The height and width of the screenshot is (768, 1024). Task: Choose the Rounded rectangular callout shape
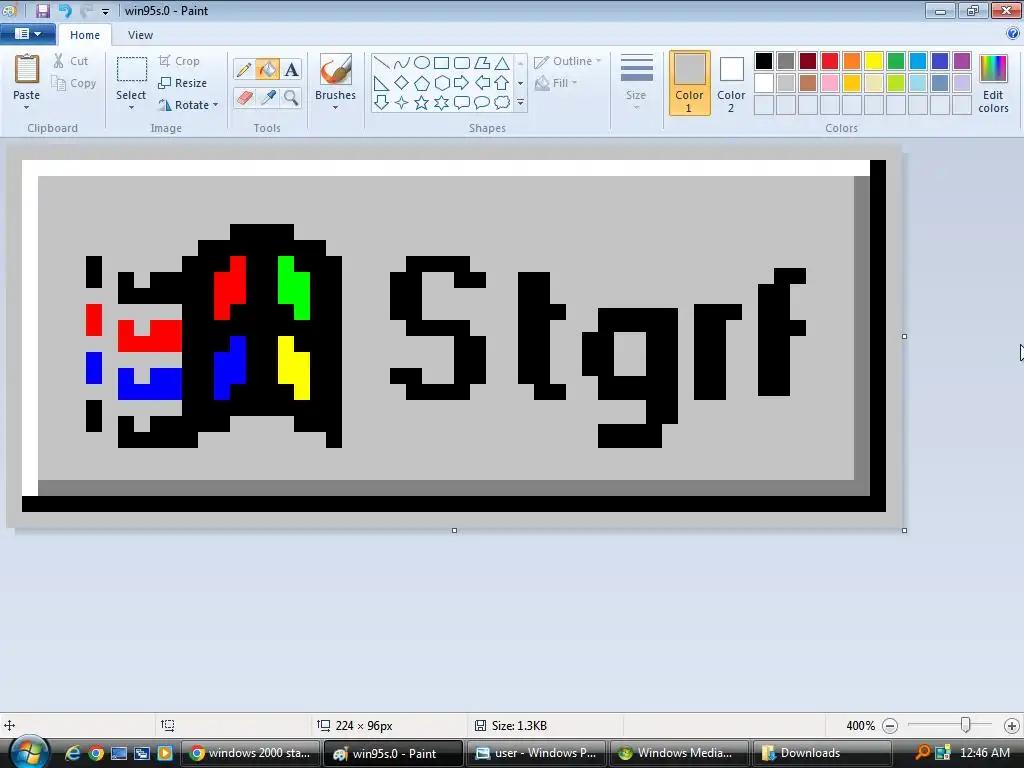tap(462, 103)
